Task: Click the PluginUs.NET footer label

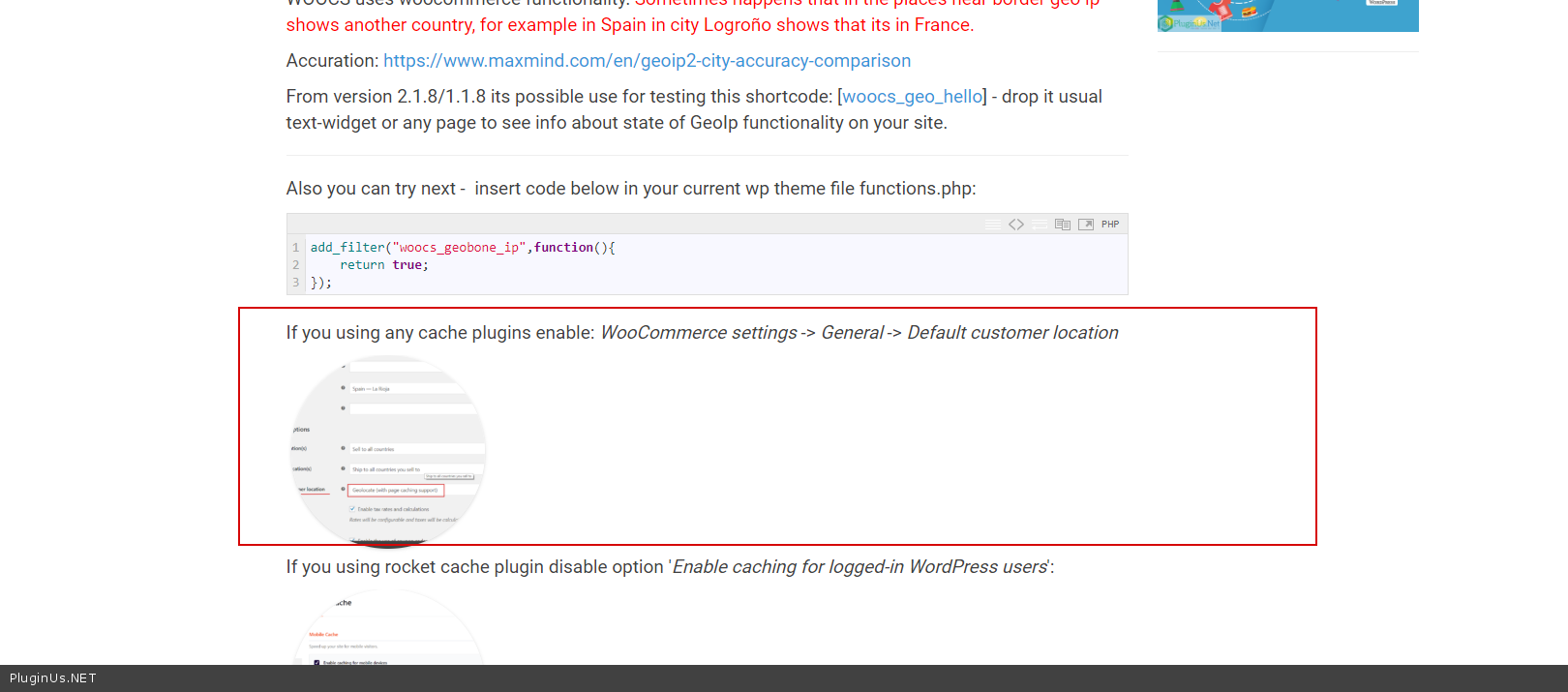Action: [x=53, y=678]
